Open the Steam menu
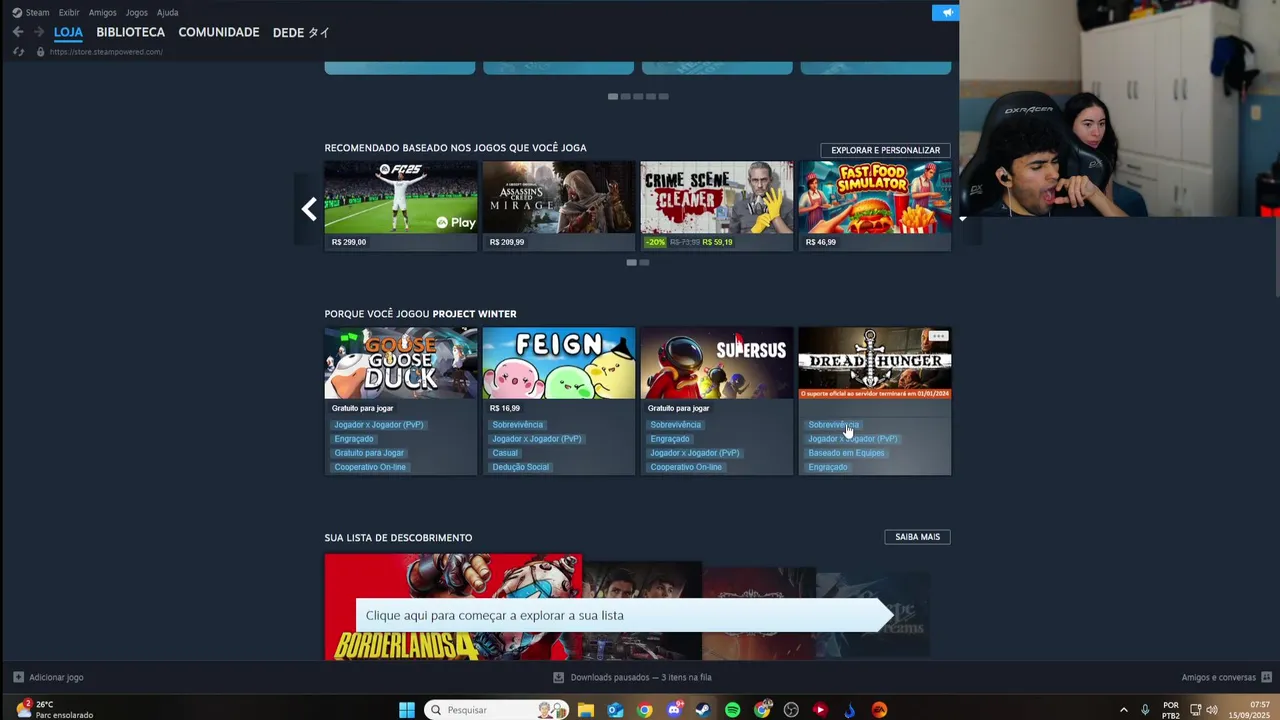The width and height of the screenshot is (1280, 720). tap(30, 12)
